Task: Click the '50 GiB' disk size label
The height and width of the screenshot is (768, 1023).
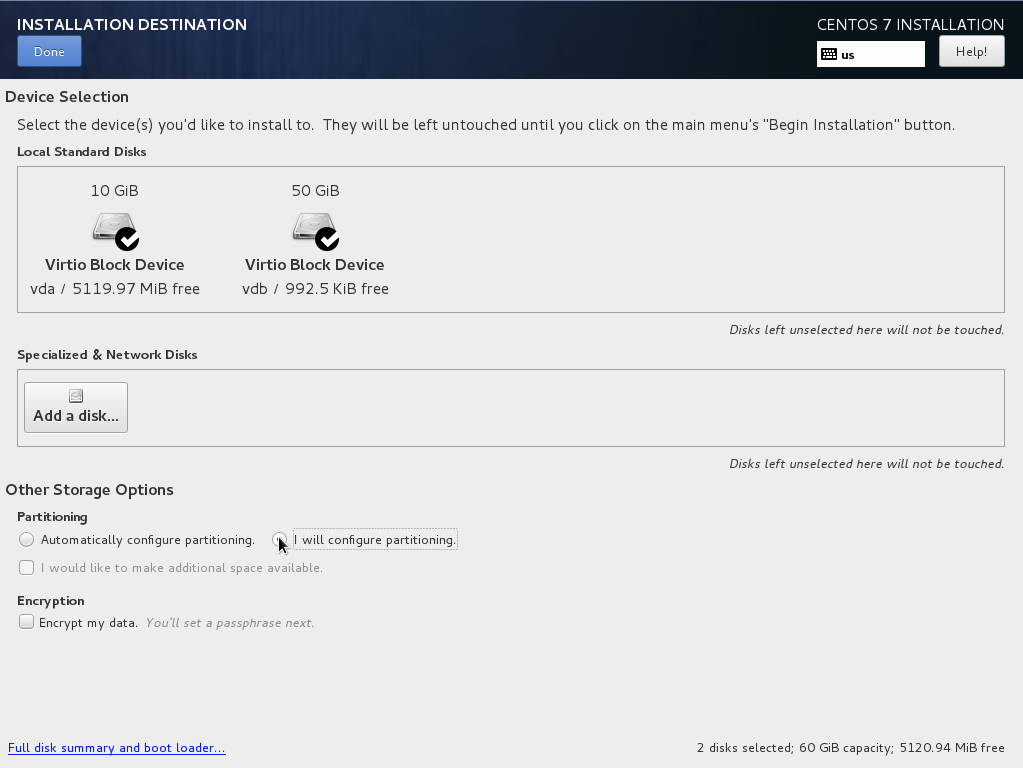Action: coord(315,191)
